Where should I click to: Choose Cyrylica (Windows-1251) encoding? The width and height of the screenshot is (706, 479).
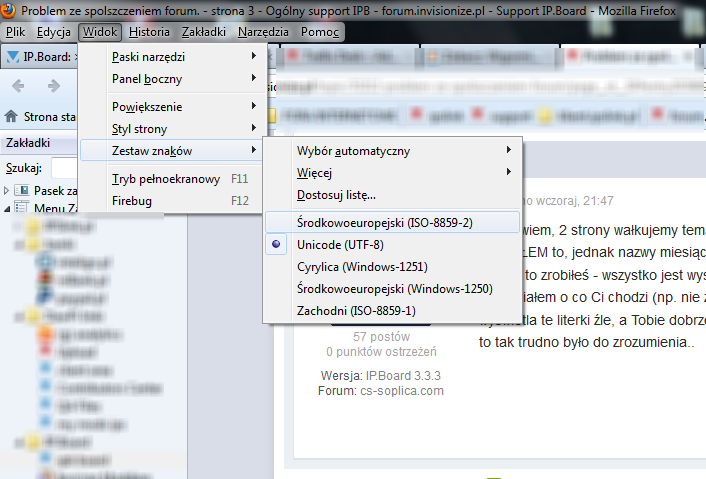[x=392, y=267]
